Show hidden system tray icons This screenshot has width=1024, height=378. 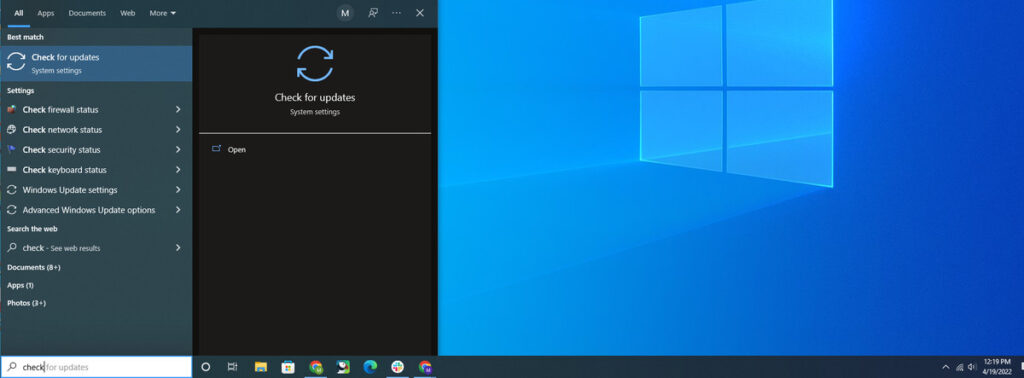tap(946, 367)
